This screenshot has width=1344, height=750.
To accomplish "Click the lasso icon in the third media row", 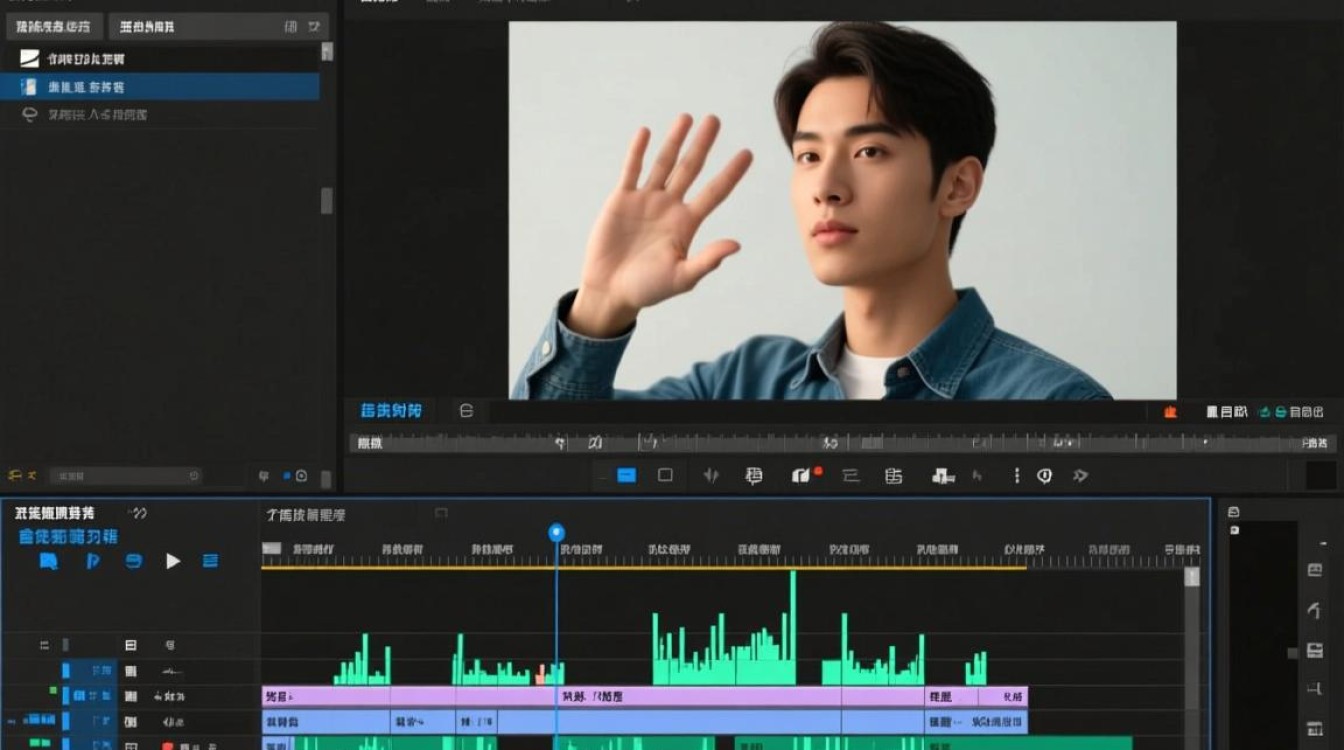I will 30,114.
